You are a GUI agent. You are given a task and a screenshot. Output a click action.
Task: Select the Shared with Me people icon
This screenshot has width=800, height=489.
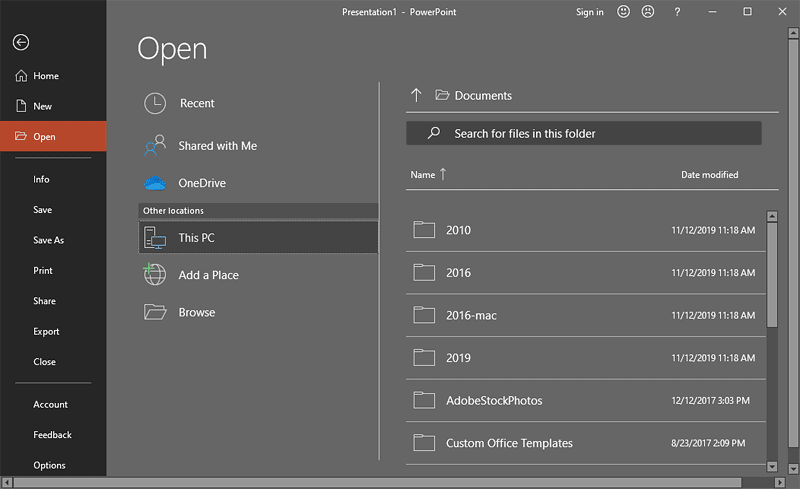click(x=155, y=146)
